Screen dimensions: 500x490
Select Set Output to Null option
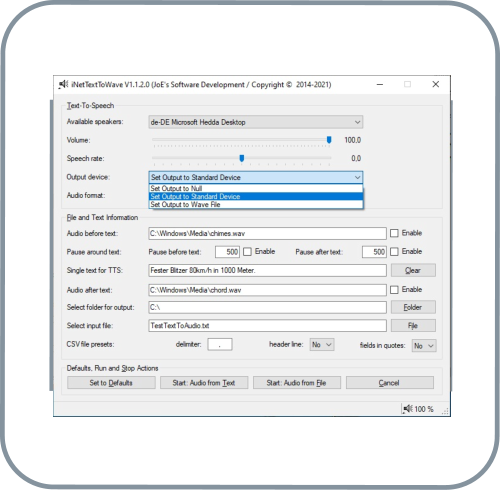[x=256, y=188]
